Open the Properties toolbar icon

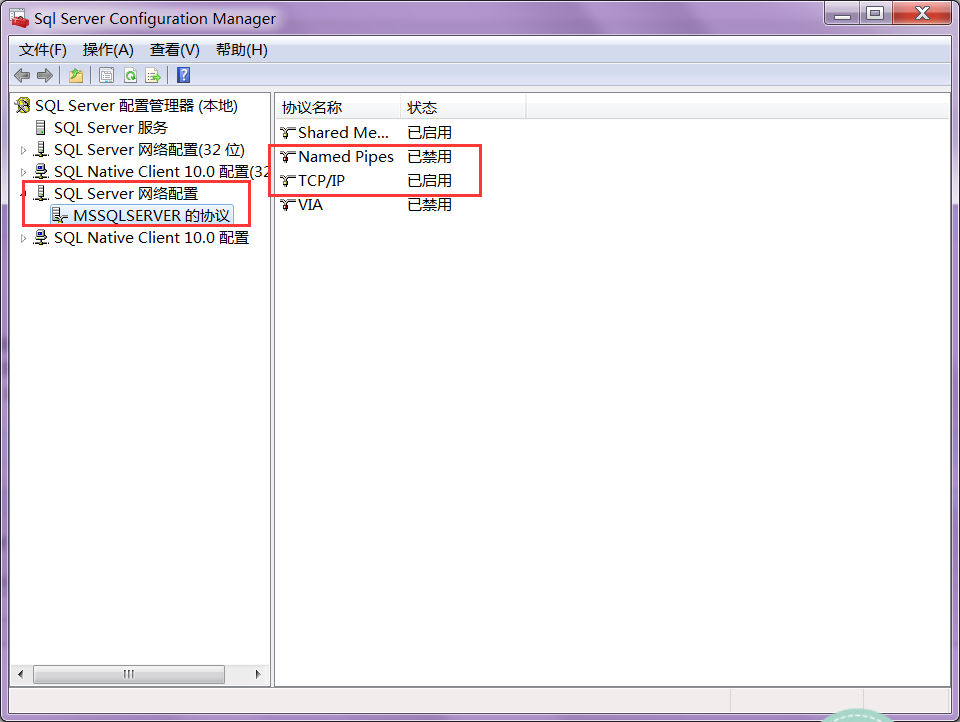coord(107,75)
